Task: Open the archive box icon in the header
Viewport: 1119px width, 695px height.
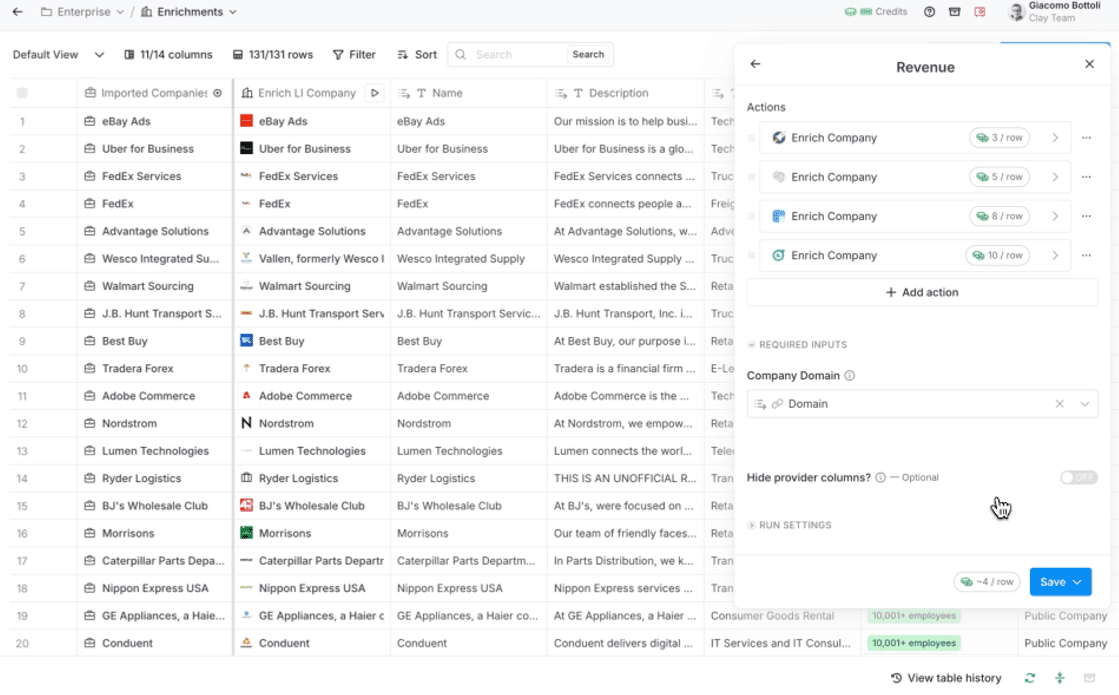Action: tap(954, 11)
